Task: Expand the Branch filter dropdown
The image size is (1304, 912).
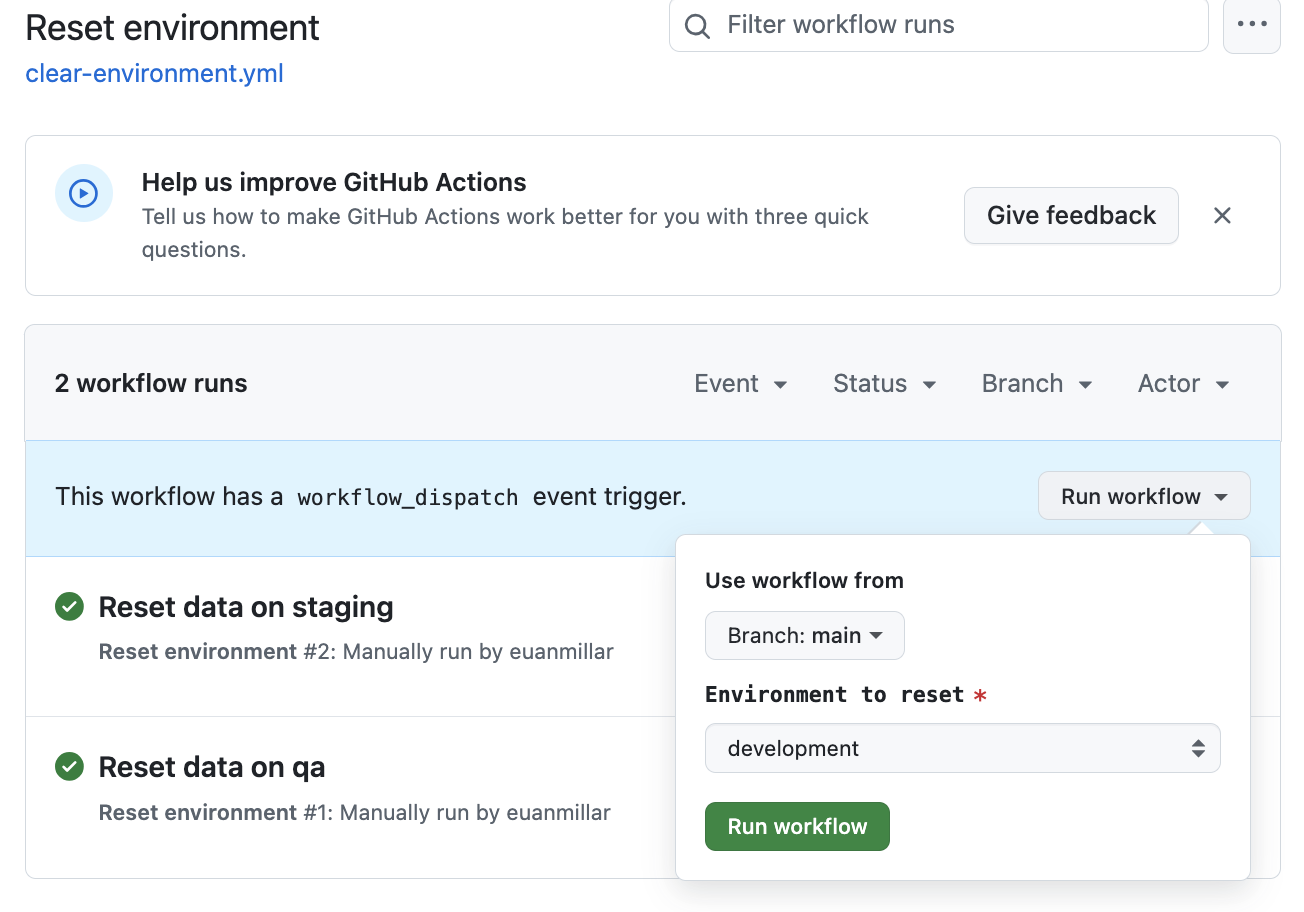Action: pyautogui.click(x=1037, y=384)
